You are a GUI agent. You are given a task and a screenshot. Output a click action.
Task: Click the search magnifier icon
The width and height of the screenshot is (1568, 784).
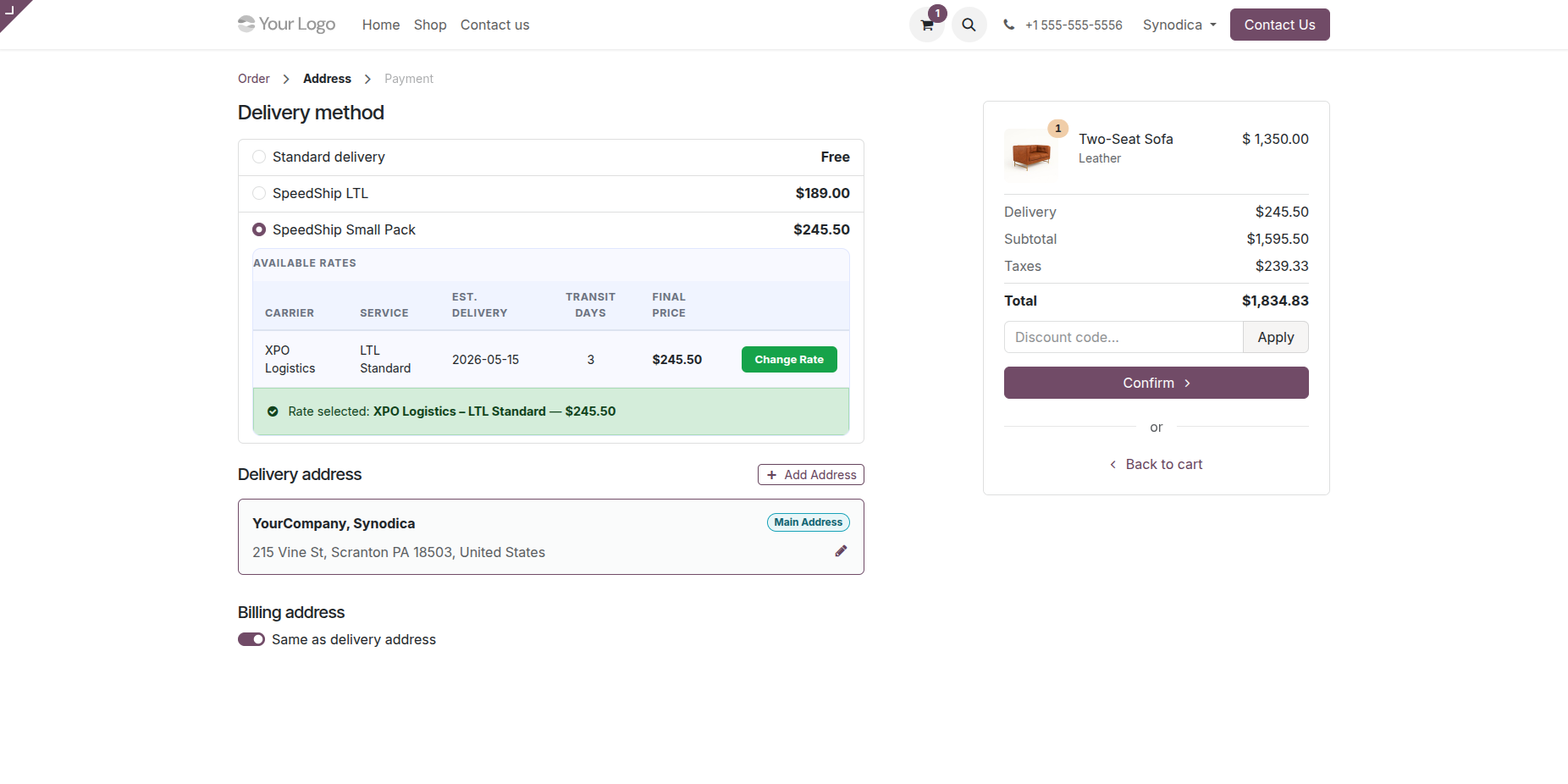pos(969,25)
